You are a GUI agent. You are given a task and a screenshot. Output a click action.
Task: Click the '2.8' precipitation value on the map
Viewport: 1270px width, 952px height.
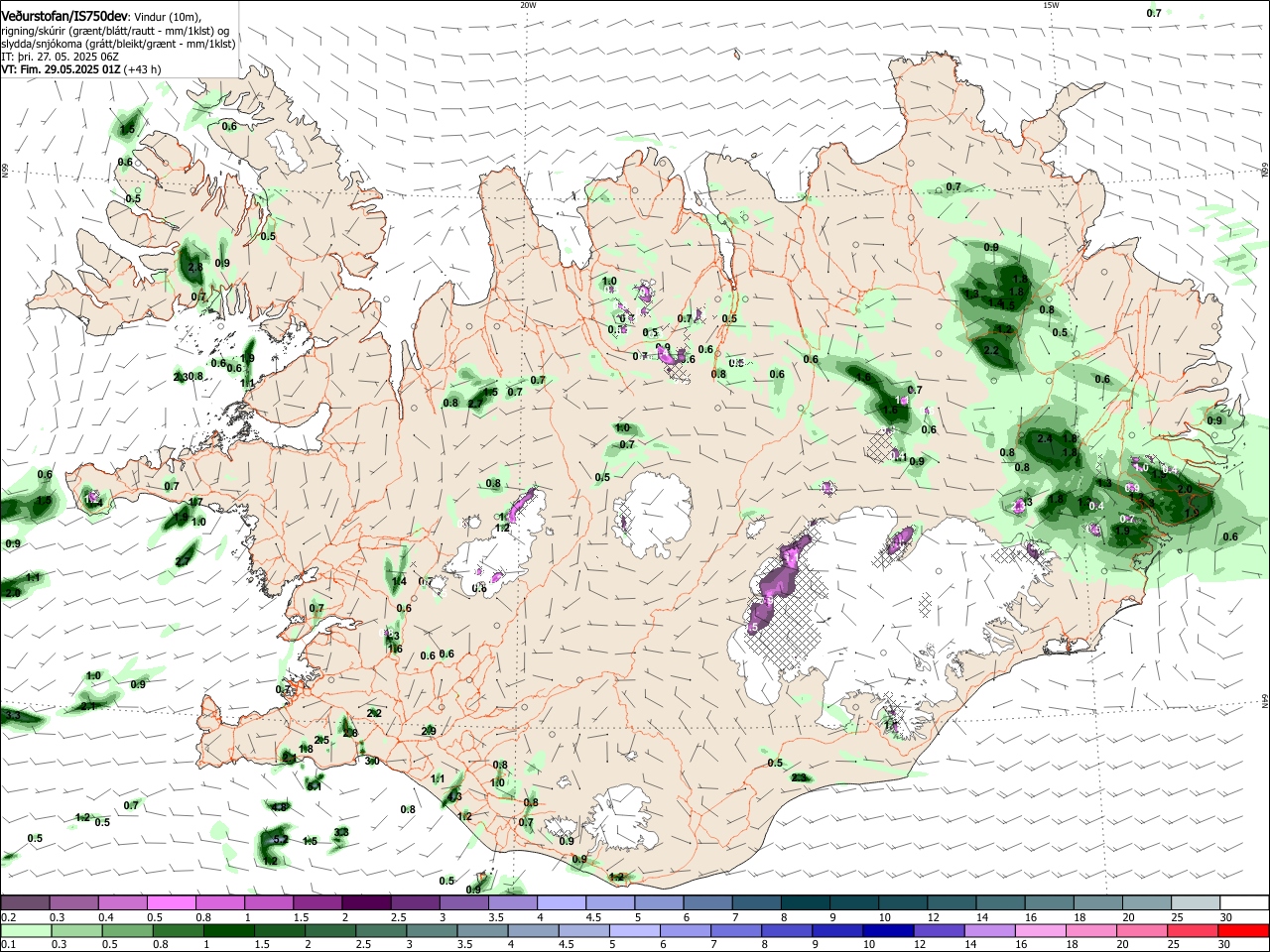[x=195, y=267]
